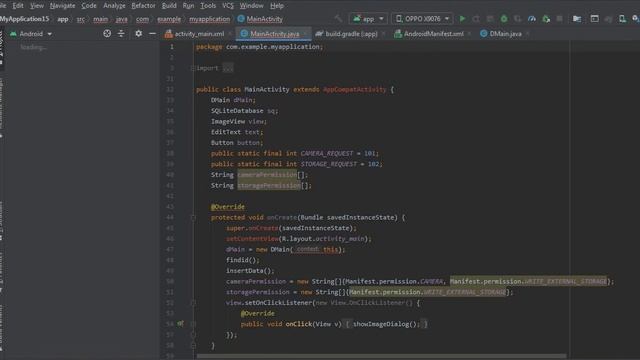Click the insertData() call
This screenshot has width=640, height=360.
[250, 271]
